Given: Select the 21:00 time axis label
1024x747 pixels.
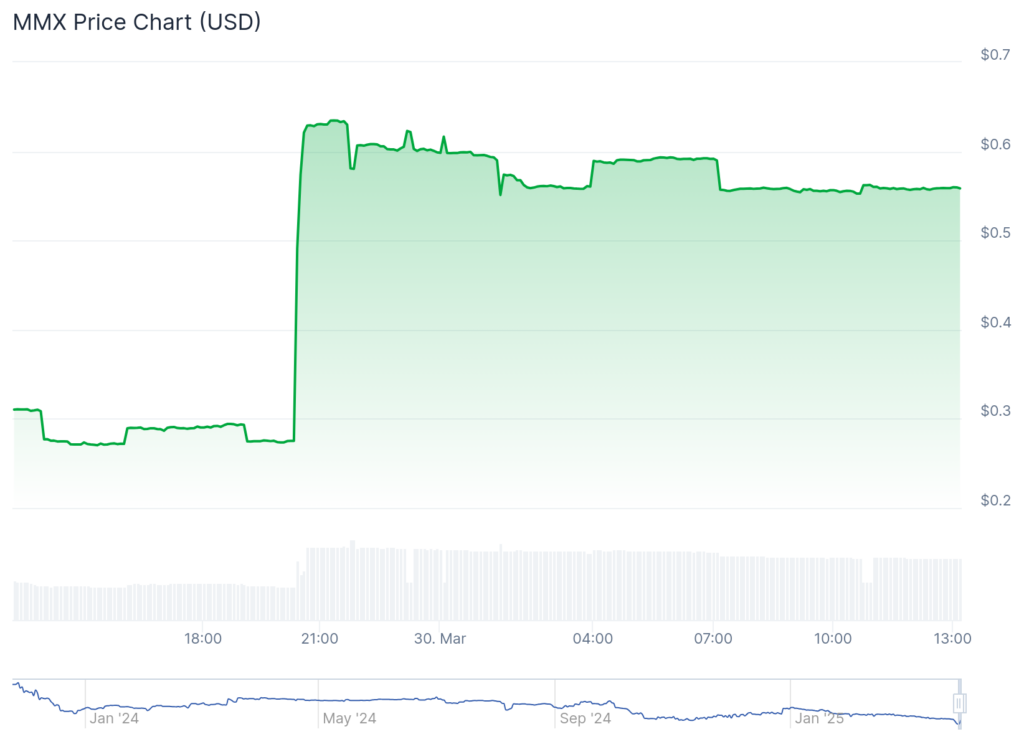Looking at the screenshot, I should (318, 638).
